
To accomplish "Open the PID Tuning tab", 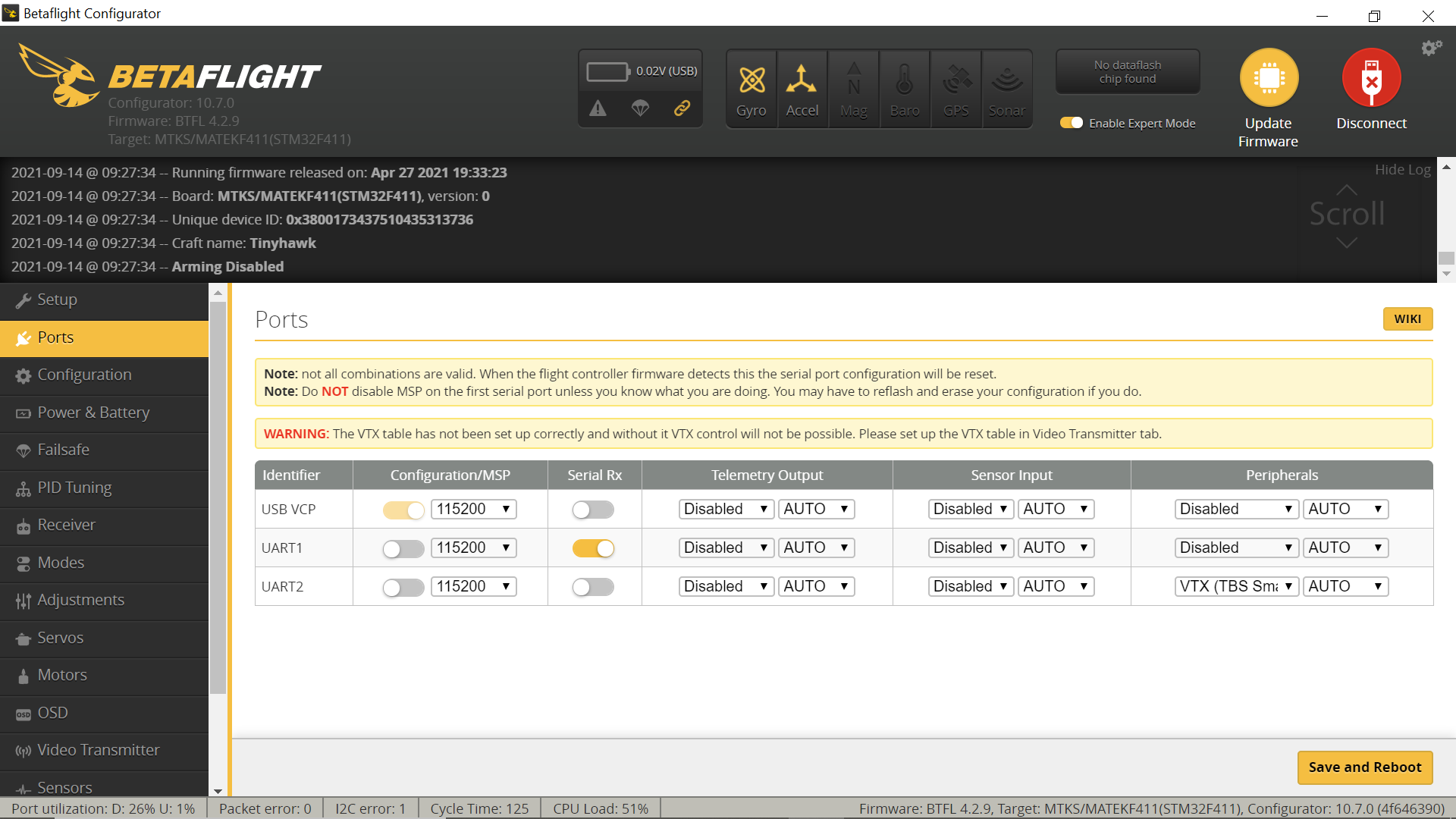I will [x=74, y=488].
